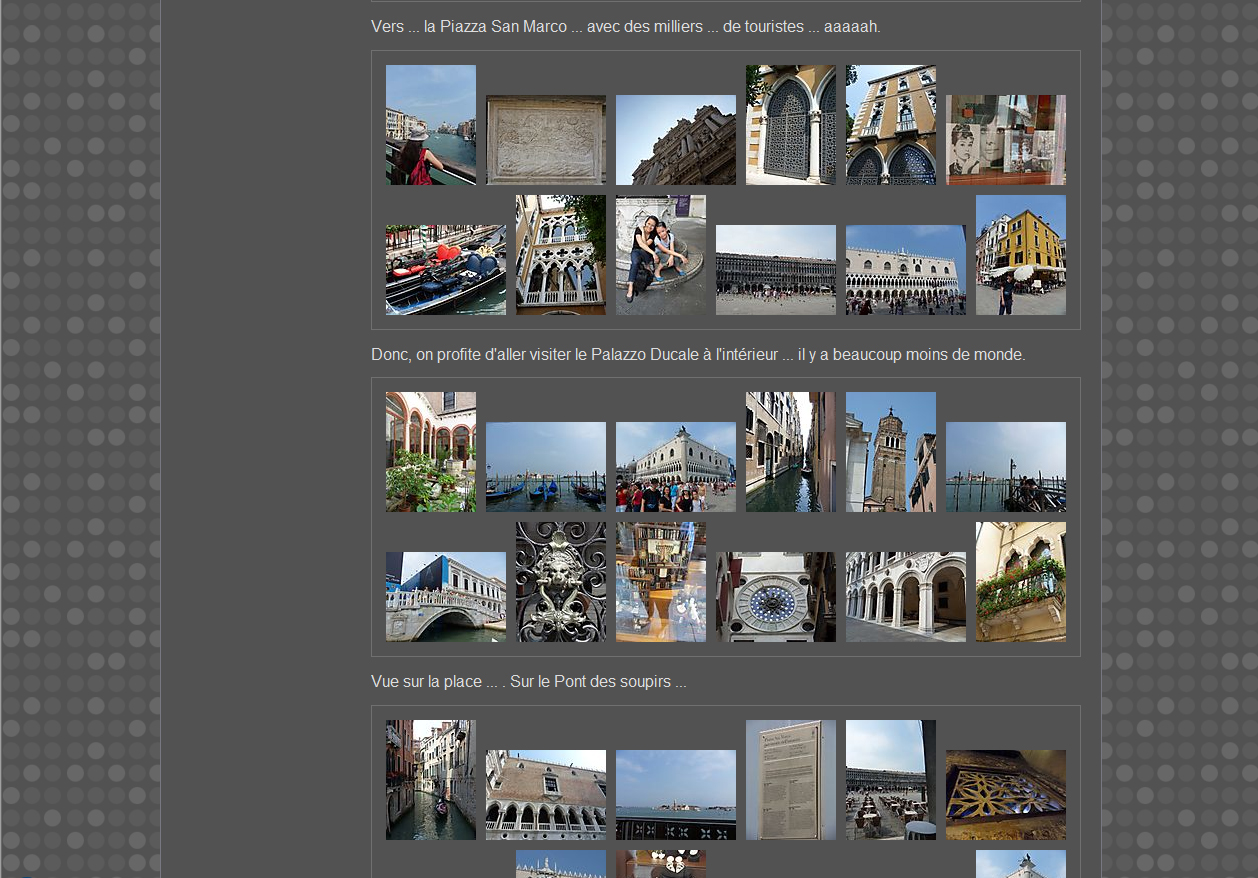
Task: Open the photo of woman overlooking the canal
Action: click(430, 125)
